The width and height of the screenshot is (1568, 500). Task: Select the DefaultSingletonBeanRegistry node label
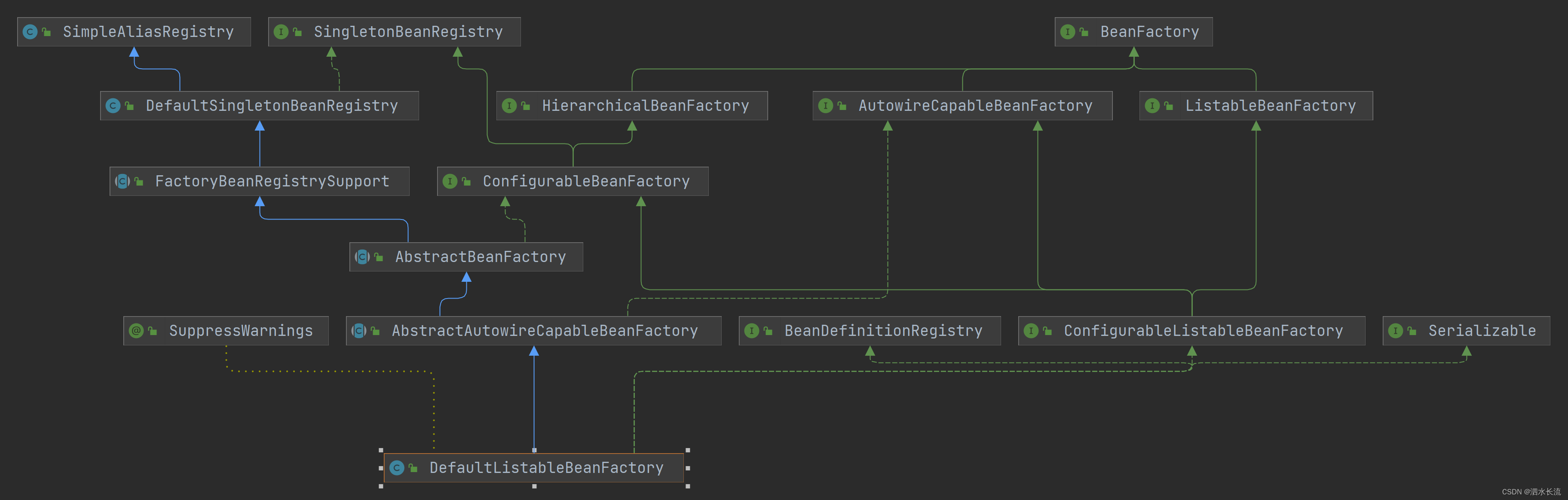pos(272,106)
